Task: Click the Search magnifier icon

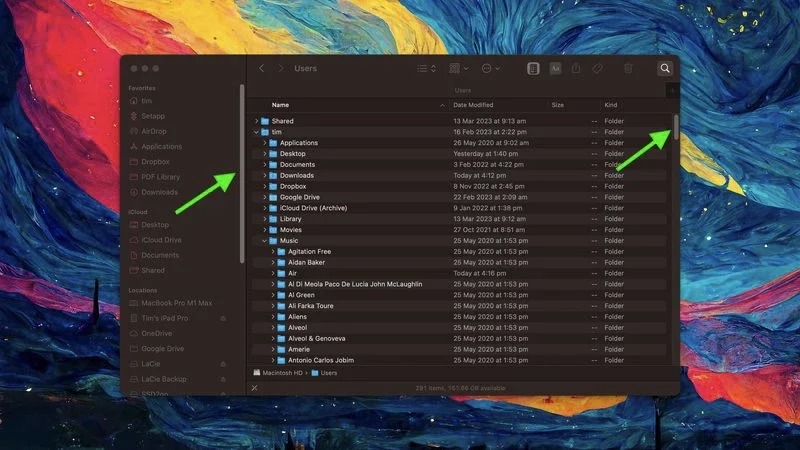Action: [x=665, y=68]
